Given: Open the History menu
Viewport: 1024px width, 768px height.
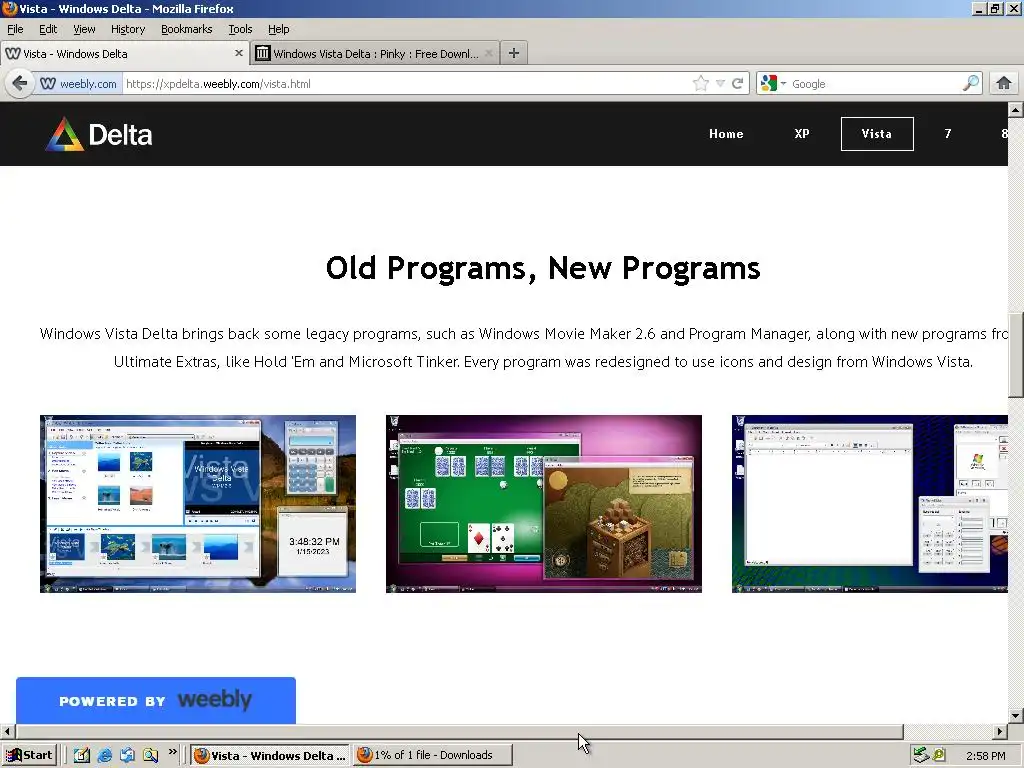Looking at the screenshot, I should click(x=128, y=29).
